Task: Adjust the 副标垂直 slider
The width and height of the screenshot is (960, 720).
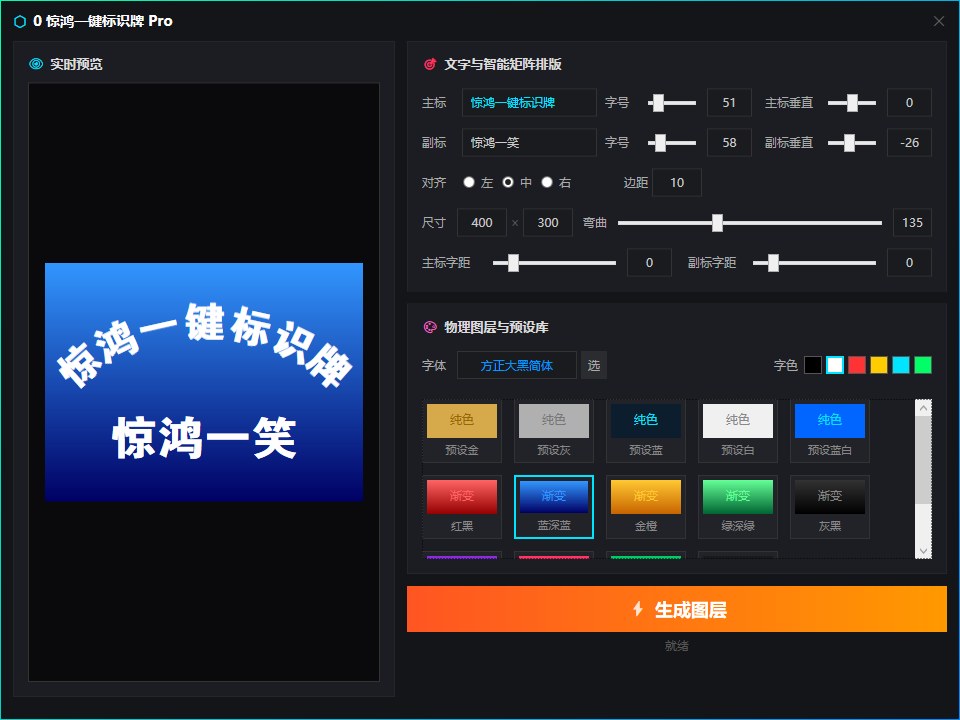Action: point(852,143)
